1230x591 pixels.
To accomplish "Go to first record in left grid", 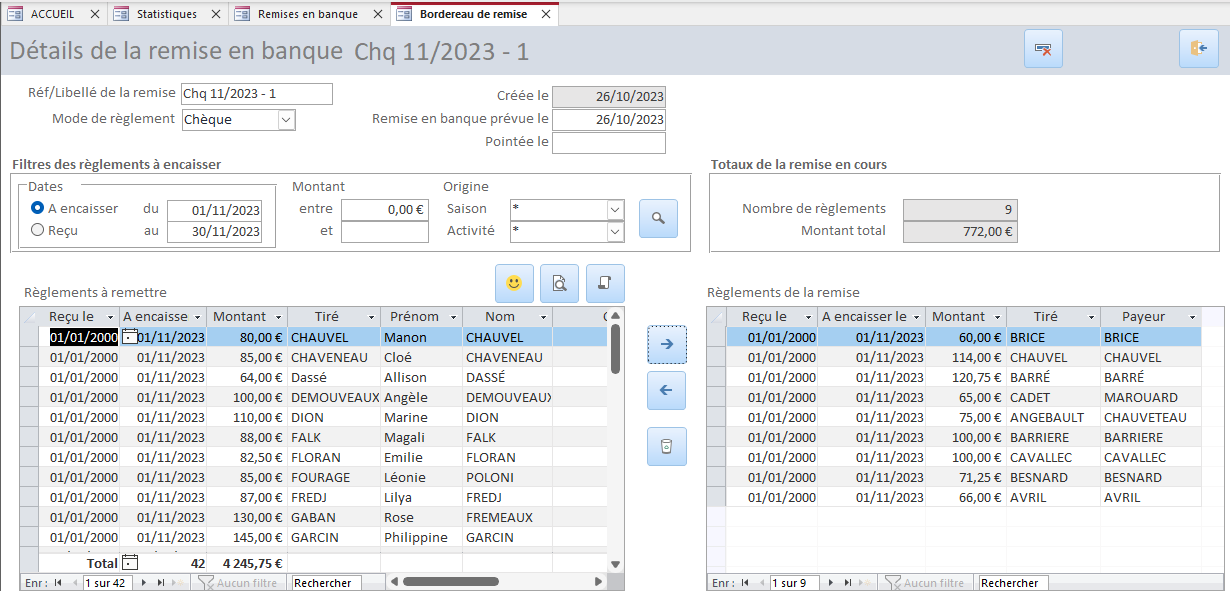I will click(58, 582).
